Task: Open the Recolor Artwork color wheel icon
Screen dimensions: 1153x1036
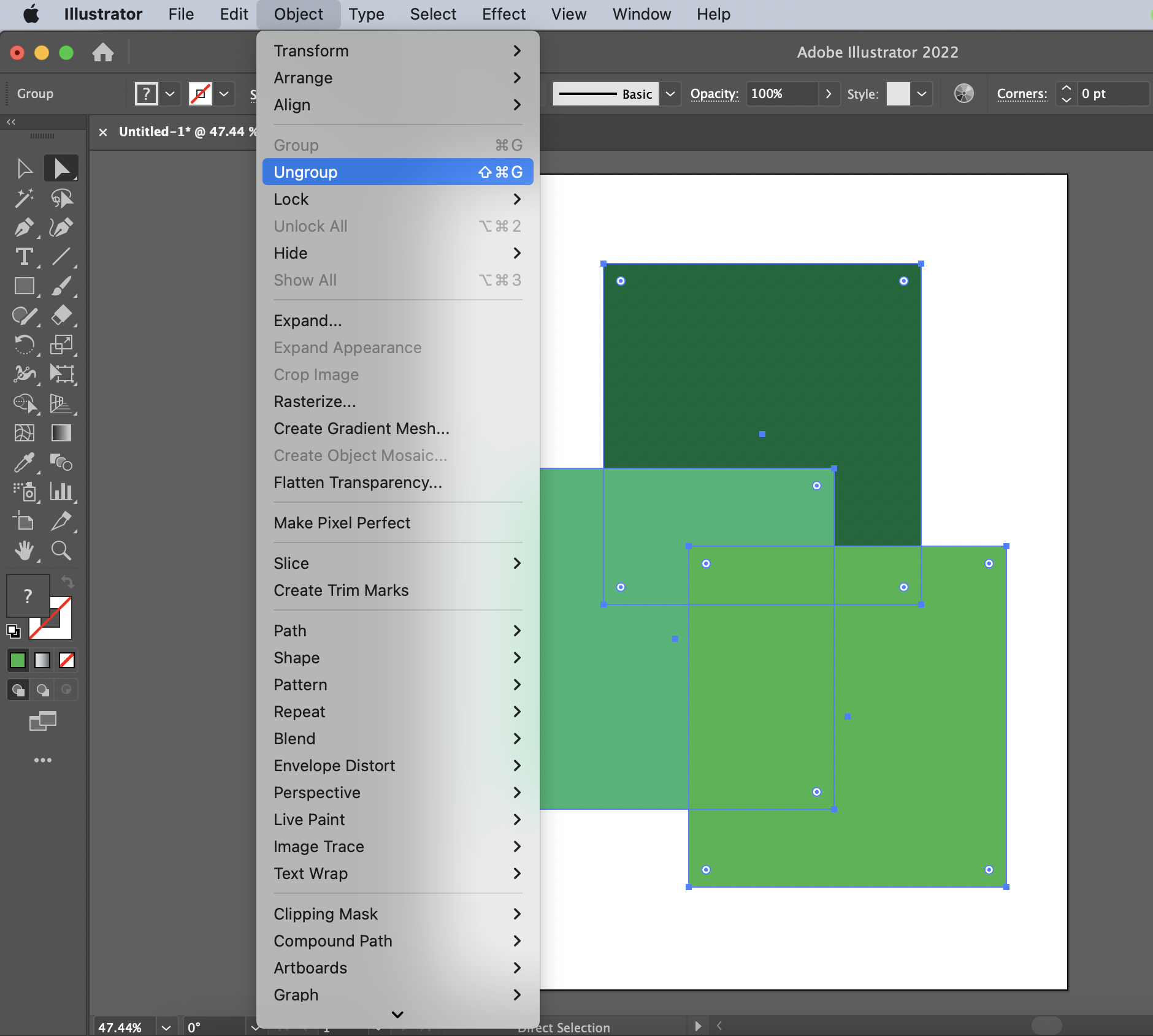Action: (963, 94)
